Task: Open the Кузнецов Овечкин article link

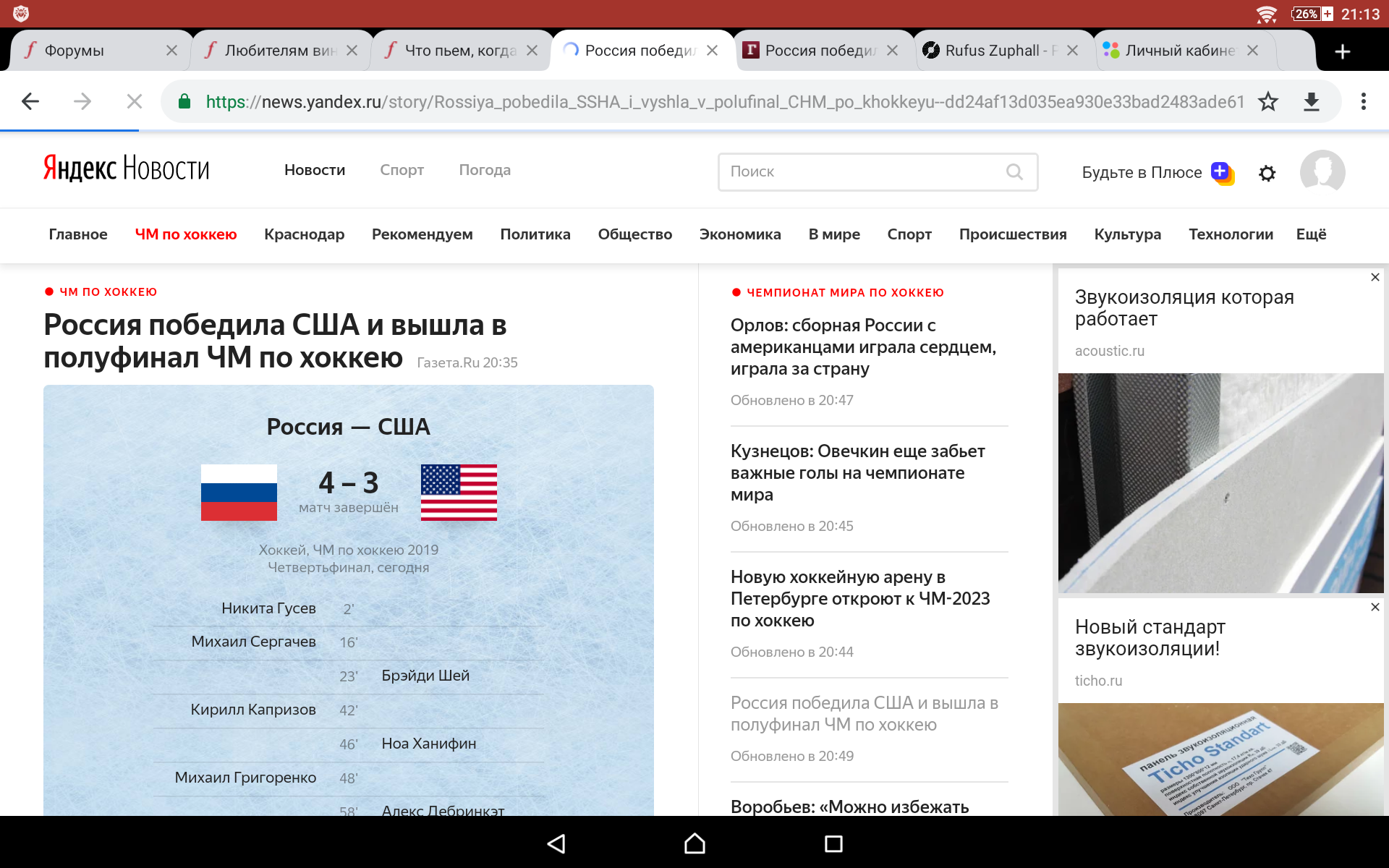Action: [857, 472]
